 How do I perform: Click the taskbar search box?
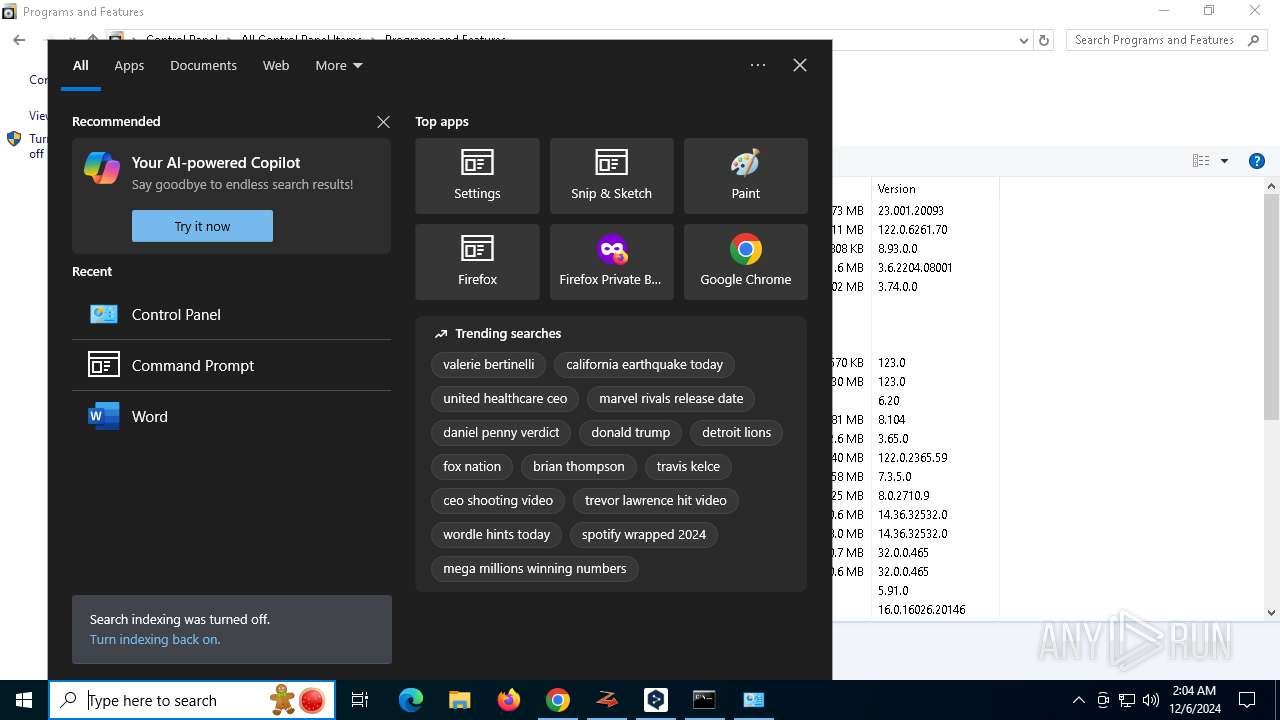193,700
